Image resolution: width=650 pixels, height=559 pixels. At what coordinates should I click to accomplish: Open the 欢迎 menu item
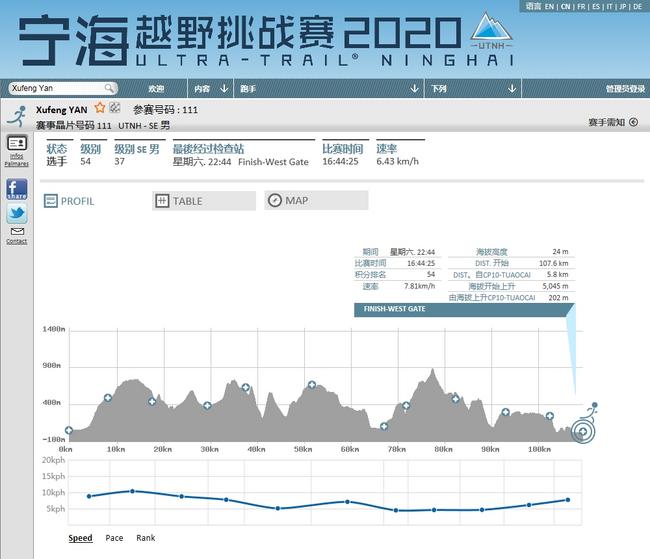[156, 88]
